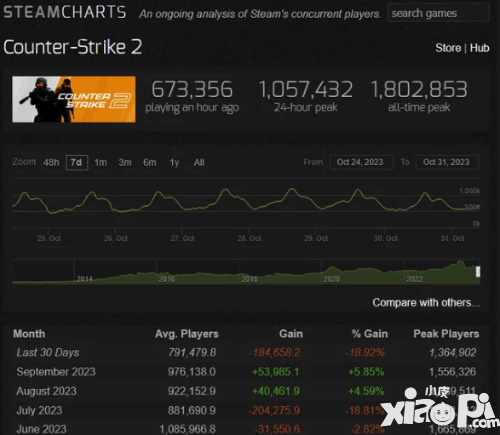
Task: Set chart zoom to 48h
Action: coord(51,163)
